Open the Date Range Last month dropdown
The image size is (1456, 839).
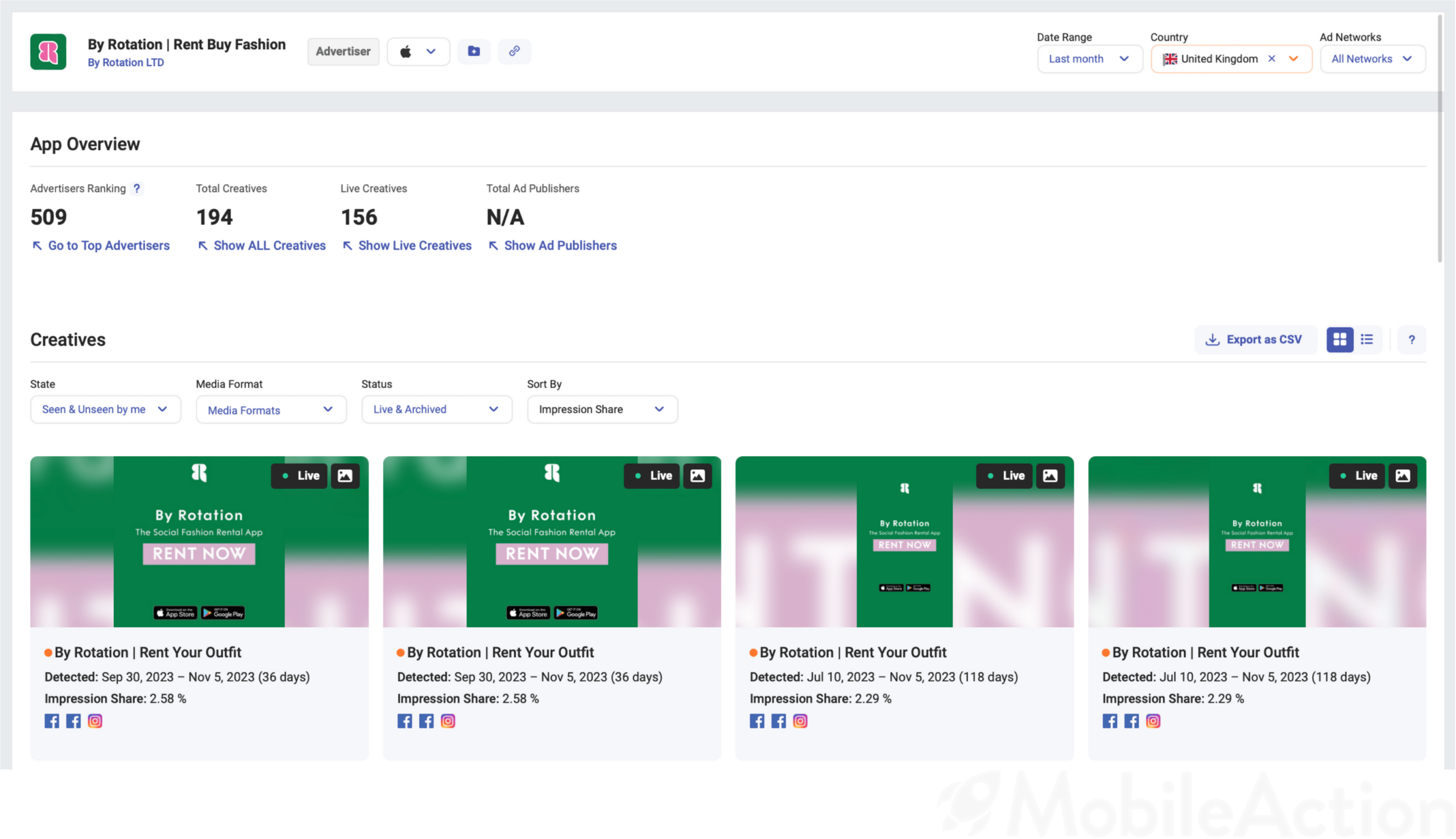1090,59
